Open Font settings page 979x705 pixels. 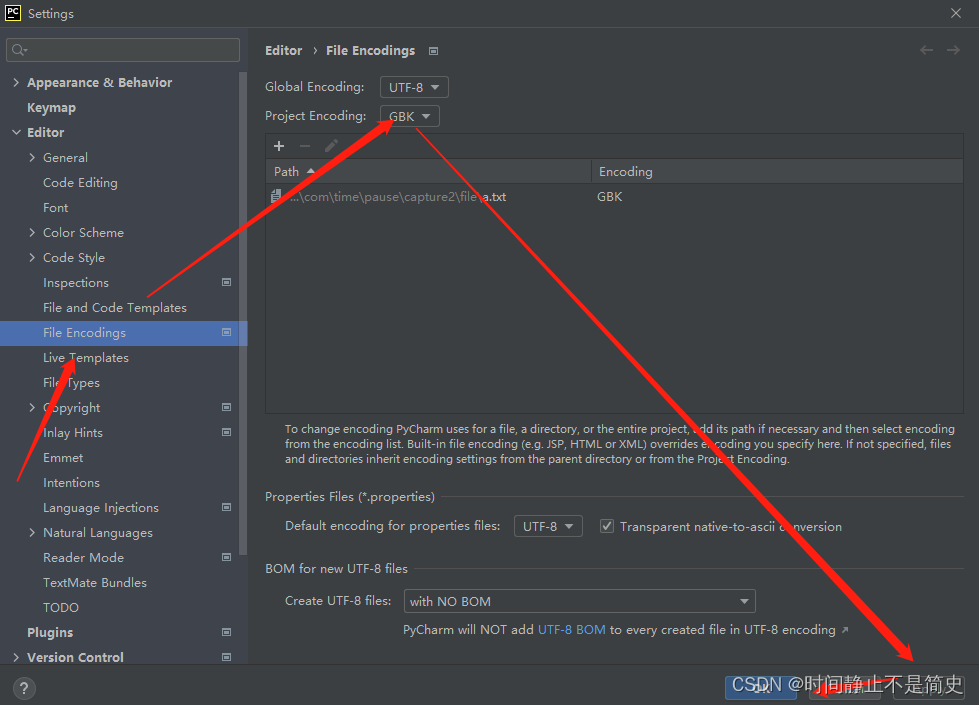tap(56, 207)
